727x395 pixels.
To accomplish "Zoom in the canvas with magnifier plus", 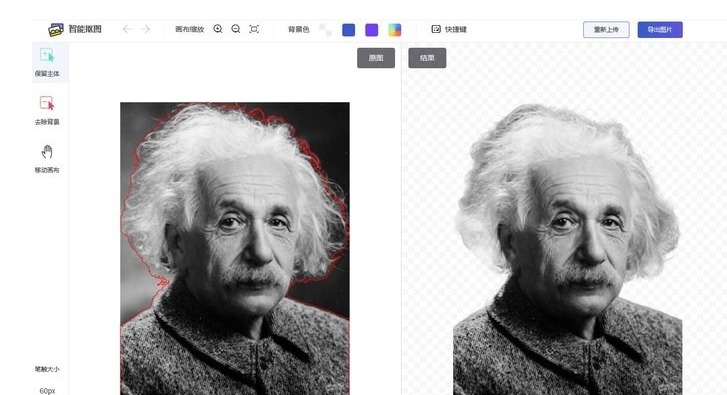I will (218, 29).
